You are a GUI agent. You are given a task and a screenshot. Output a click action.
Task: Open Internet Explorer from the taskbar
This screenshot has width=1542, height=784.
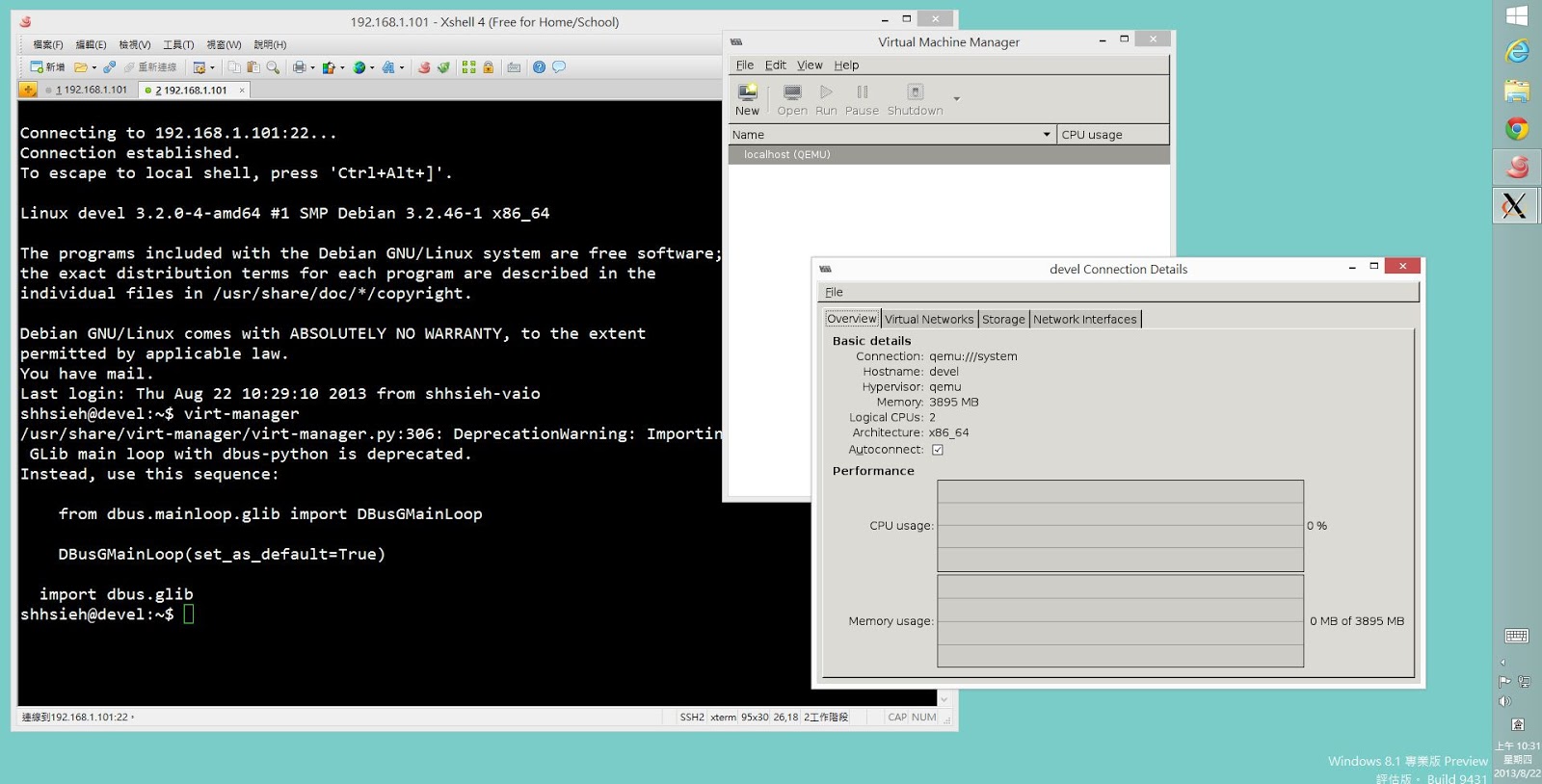click(1517, 51)
